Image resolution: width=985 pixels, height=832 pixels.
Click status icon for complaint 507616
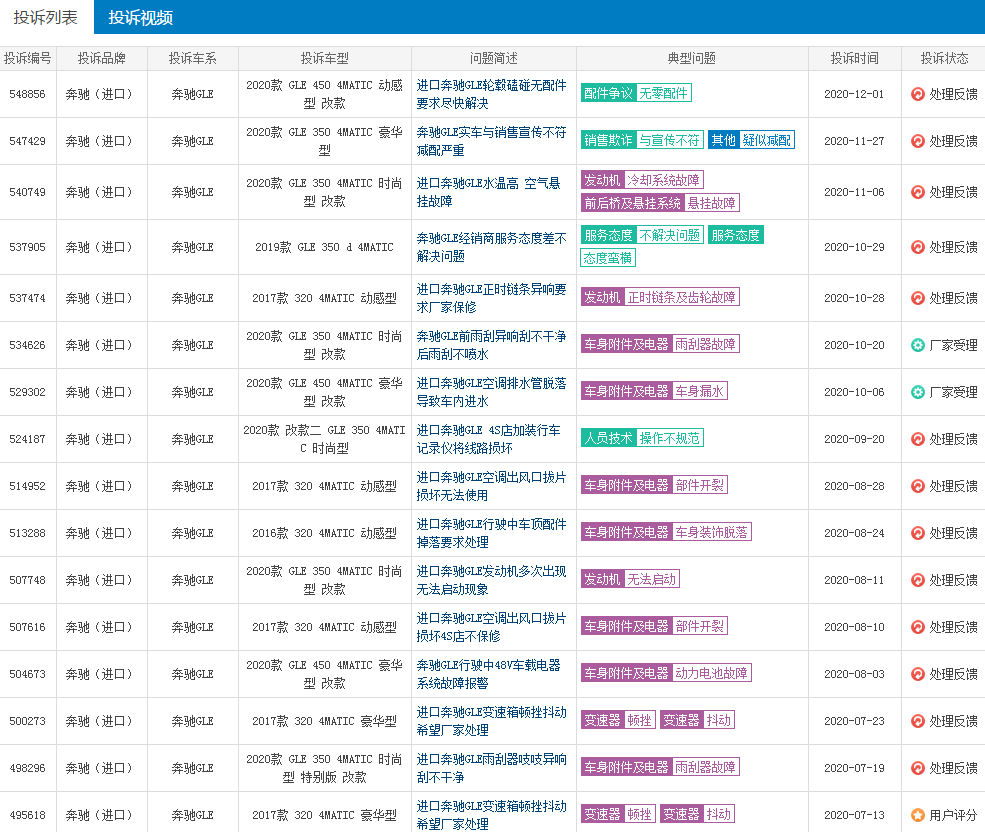click(x=918, y=627)
